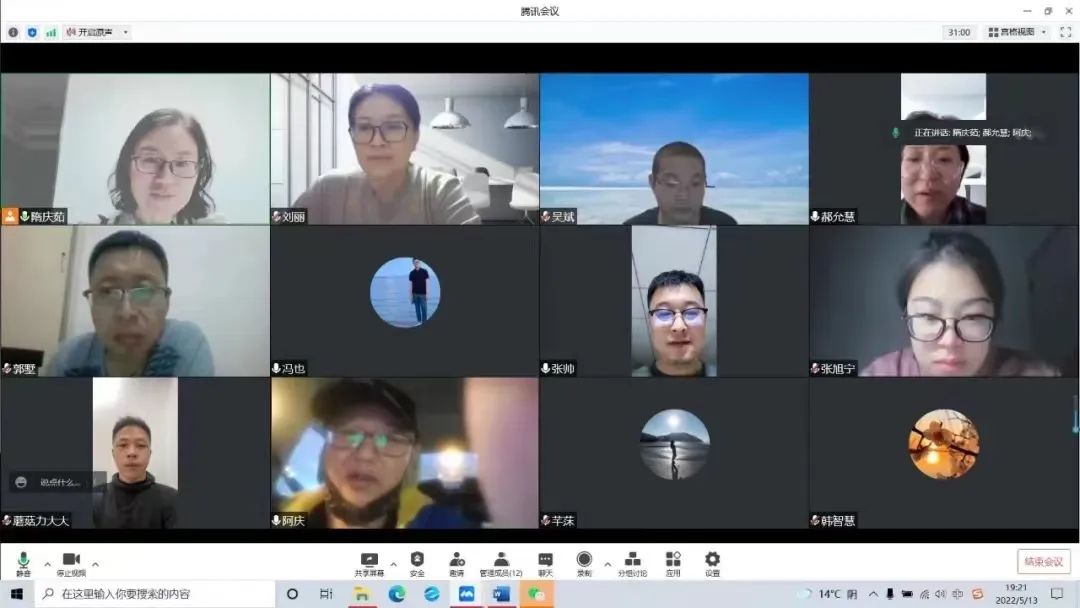Open the Chat (聊天) panel
Screen dimensions: 1080x608
[545, 562]
